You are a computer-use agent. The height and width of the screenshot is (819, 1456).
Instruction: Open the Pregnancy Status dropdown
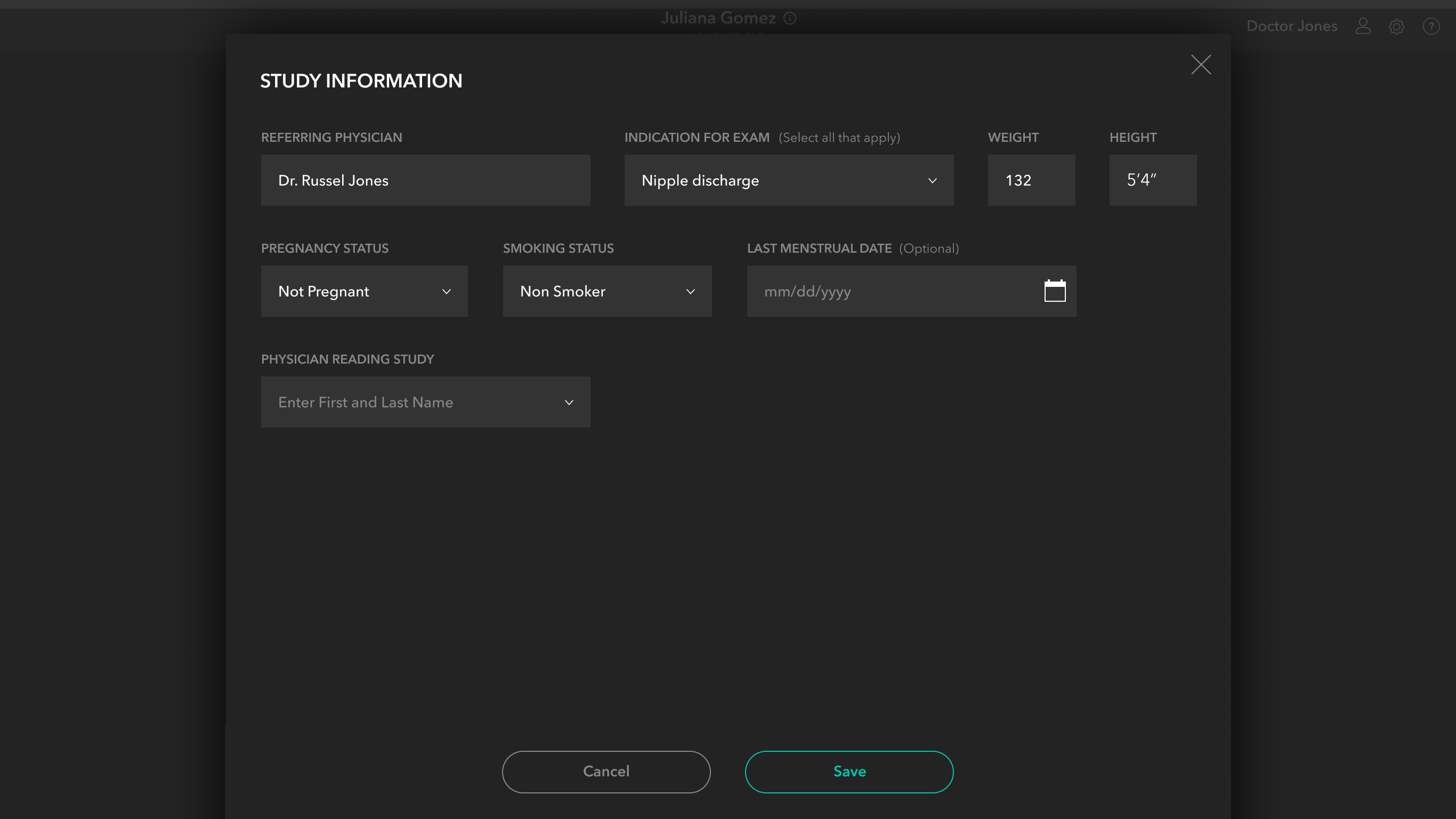365,291
